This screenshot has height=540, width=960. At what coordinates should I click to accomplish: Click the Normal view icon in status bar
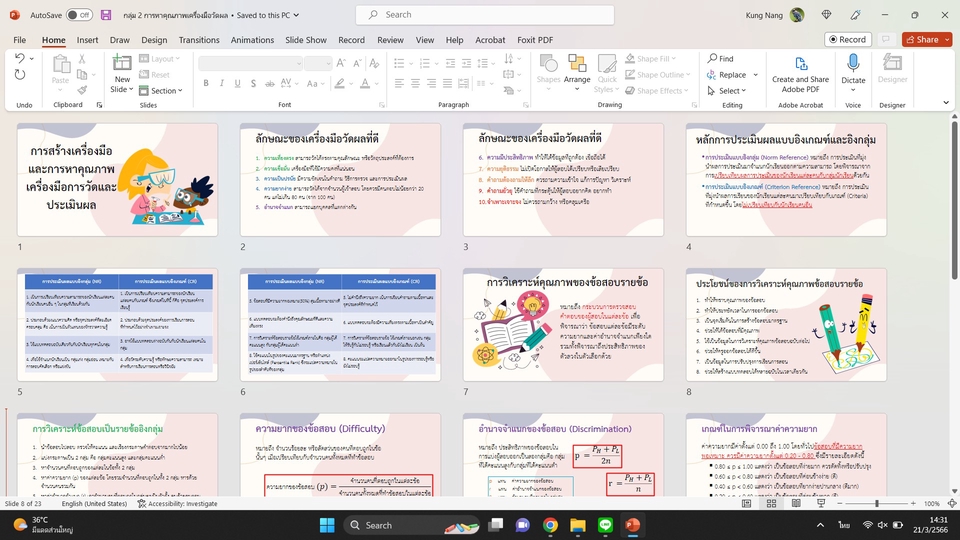746,503
